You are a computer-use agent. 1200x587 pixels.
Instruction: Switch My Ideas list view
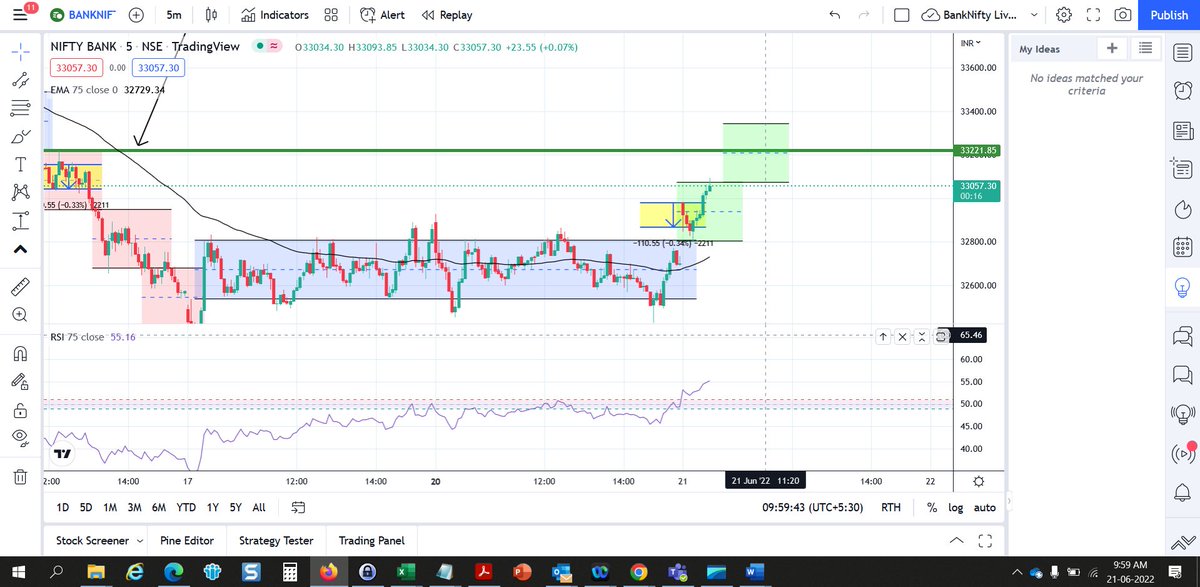[1144, 48]
